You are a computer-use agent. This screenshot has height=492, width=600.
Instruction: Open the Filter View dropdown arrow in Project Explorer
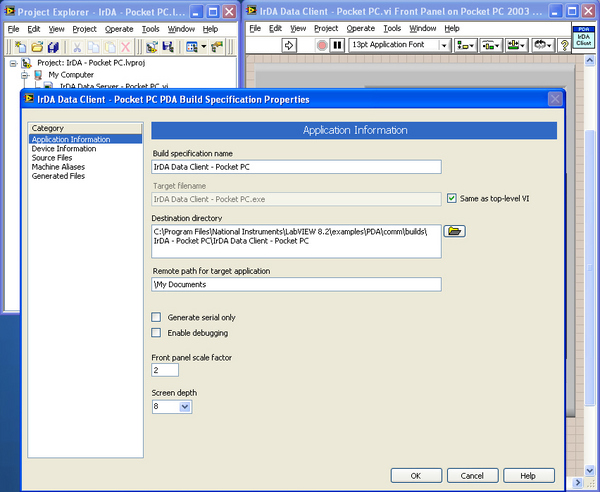204,47
